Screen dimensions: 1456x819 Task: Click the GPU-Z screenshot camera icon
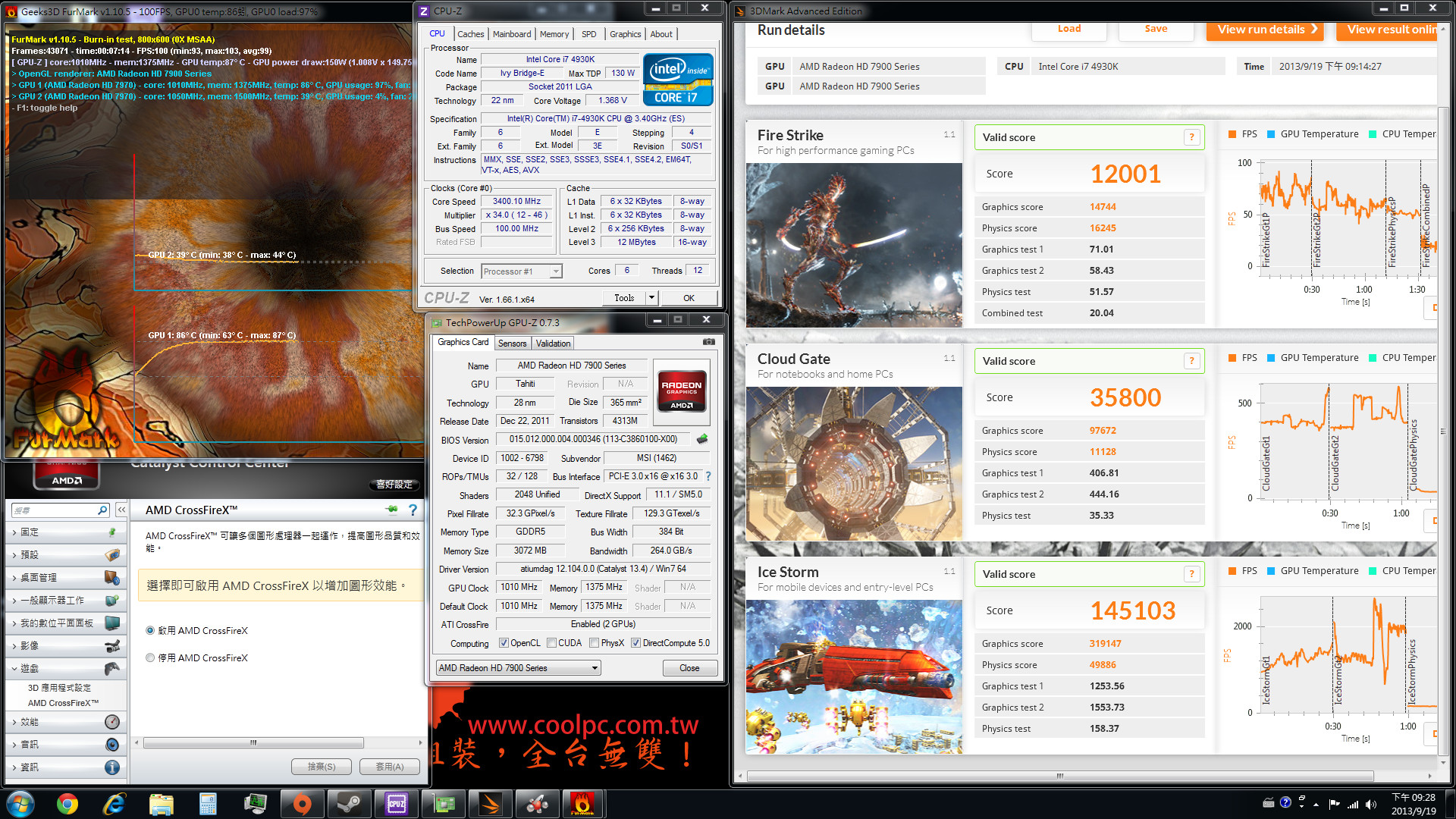(x=708, y=342)
